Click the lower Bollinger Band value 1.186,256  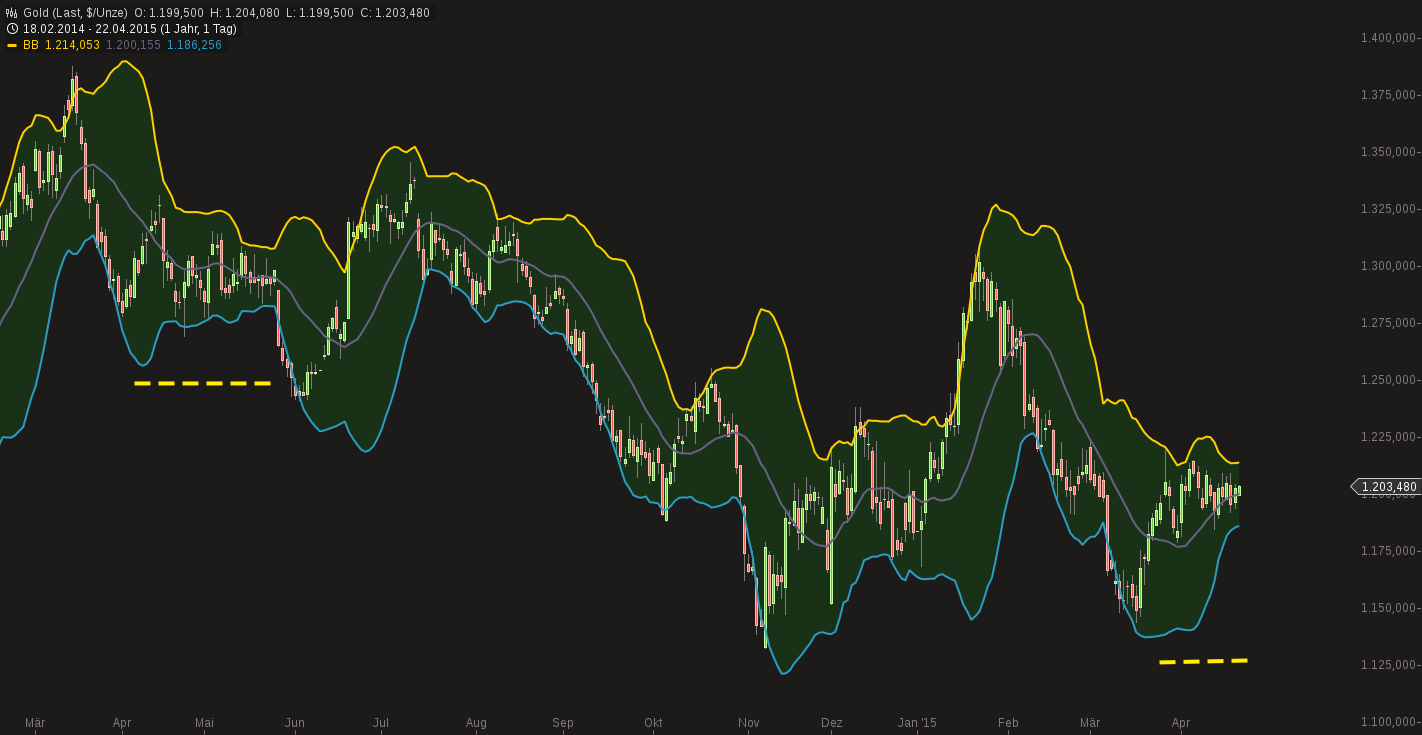(x=194, y=45)
